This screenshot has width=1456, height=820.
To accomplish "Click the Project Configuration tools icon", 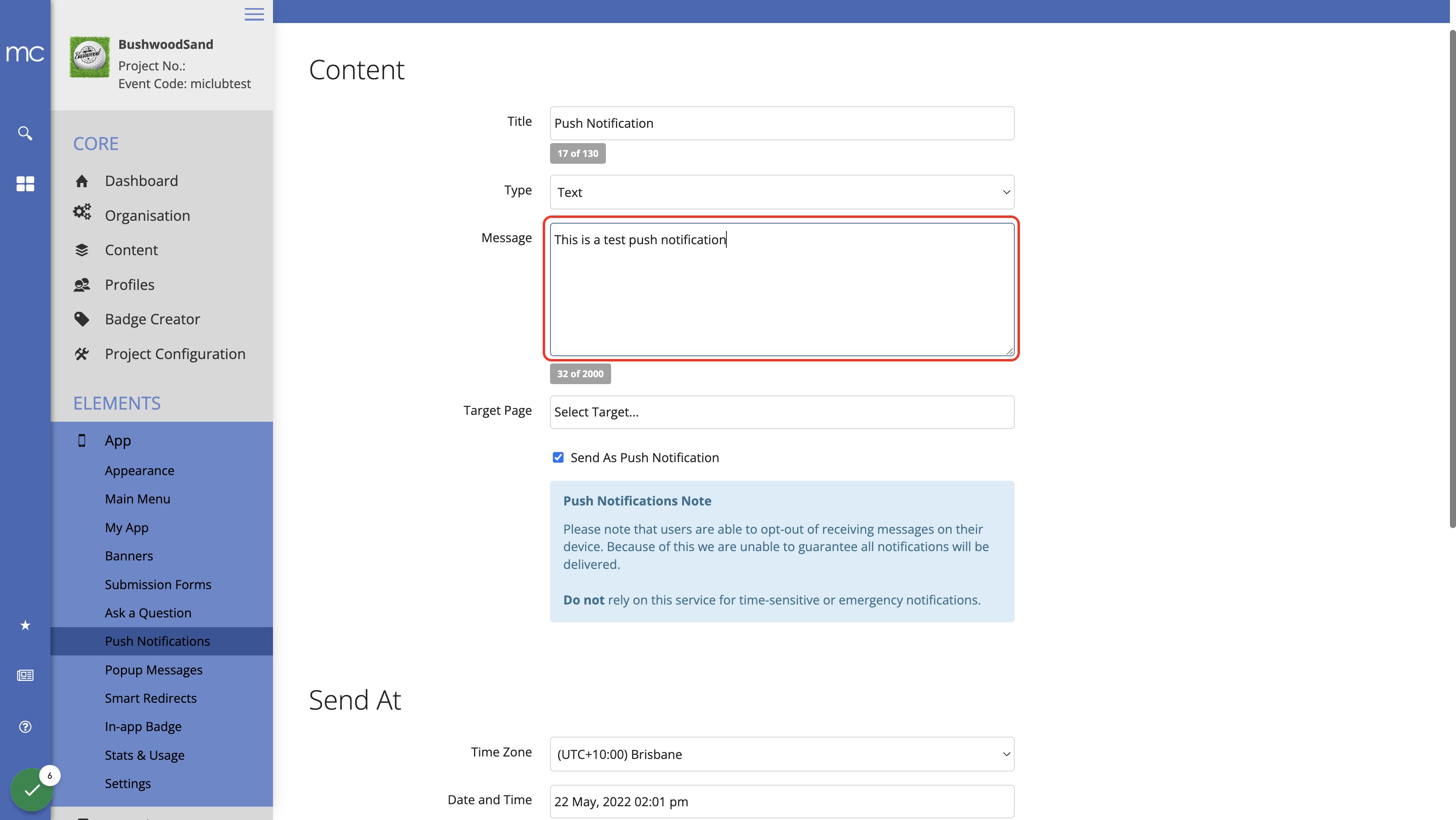I will pos(82,354).
